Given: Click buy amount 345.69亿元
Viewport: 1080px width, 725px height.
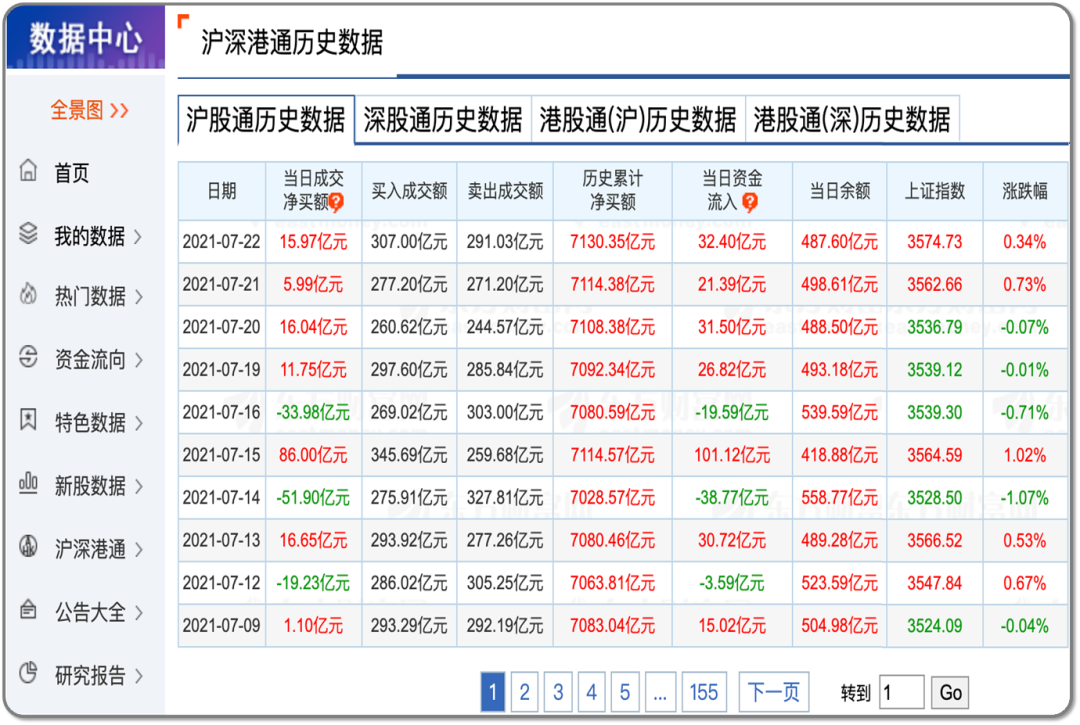Looking at the screenshot, I should coord(409,455).
